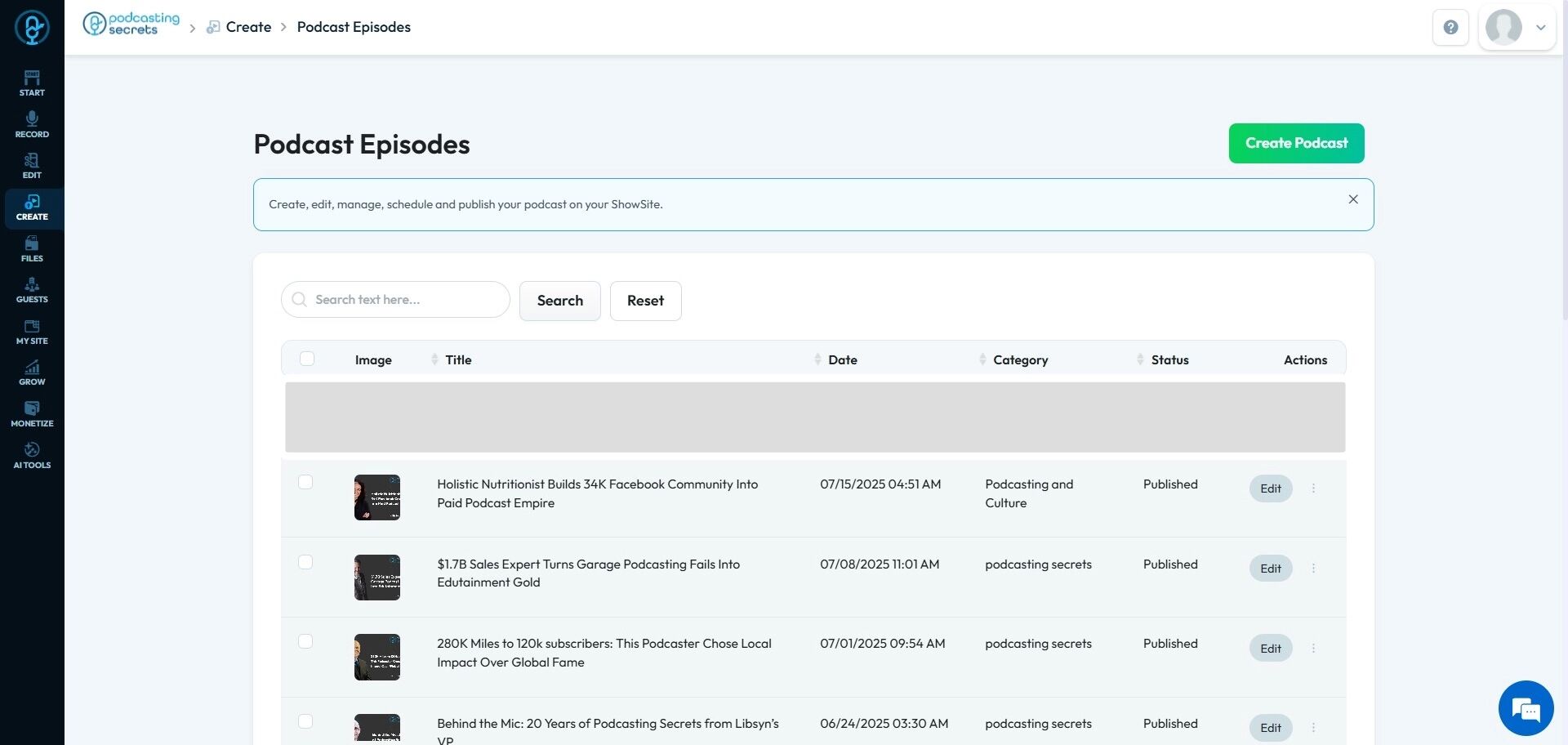Open the live chat widget

[1526, 708]
